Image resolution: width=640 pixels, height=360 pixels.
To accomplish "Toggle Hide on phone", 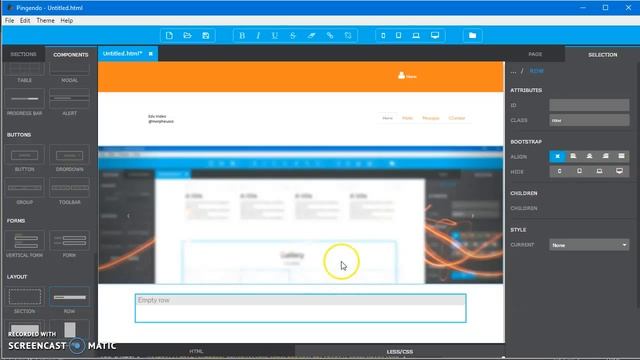I will (559, 171).
